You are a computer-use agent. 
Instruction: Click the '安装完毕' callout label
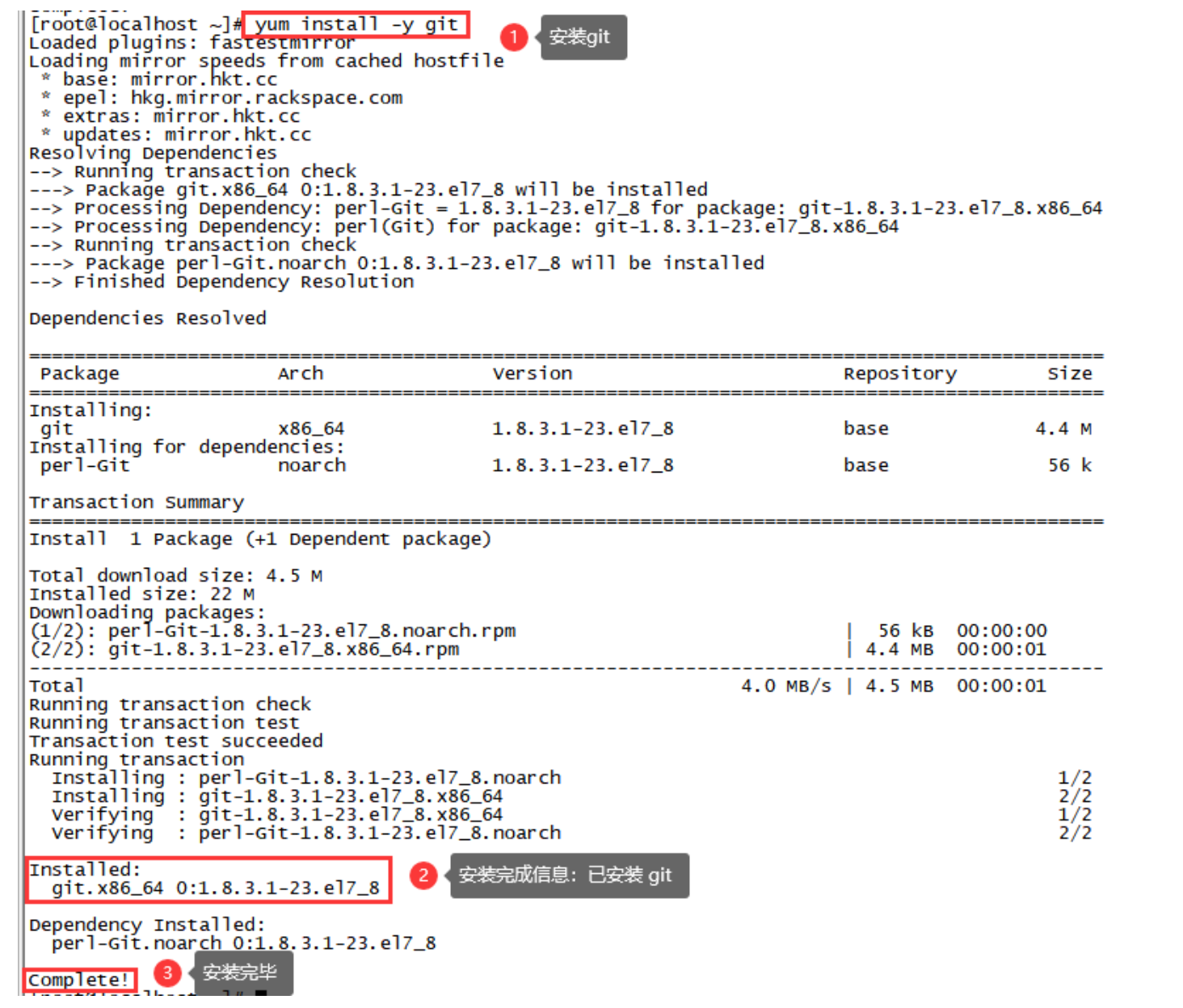coord(242,972)
